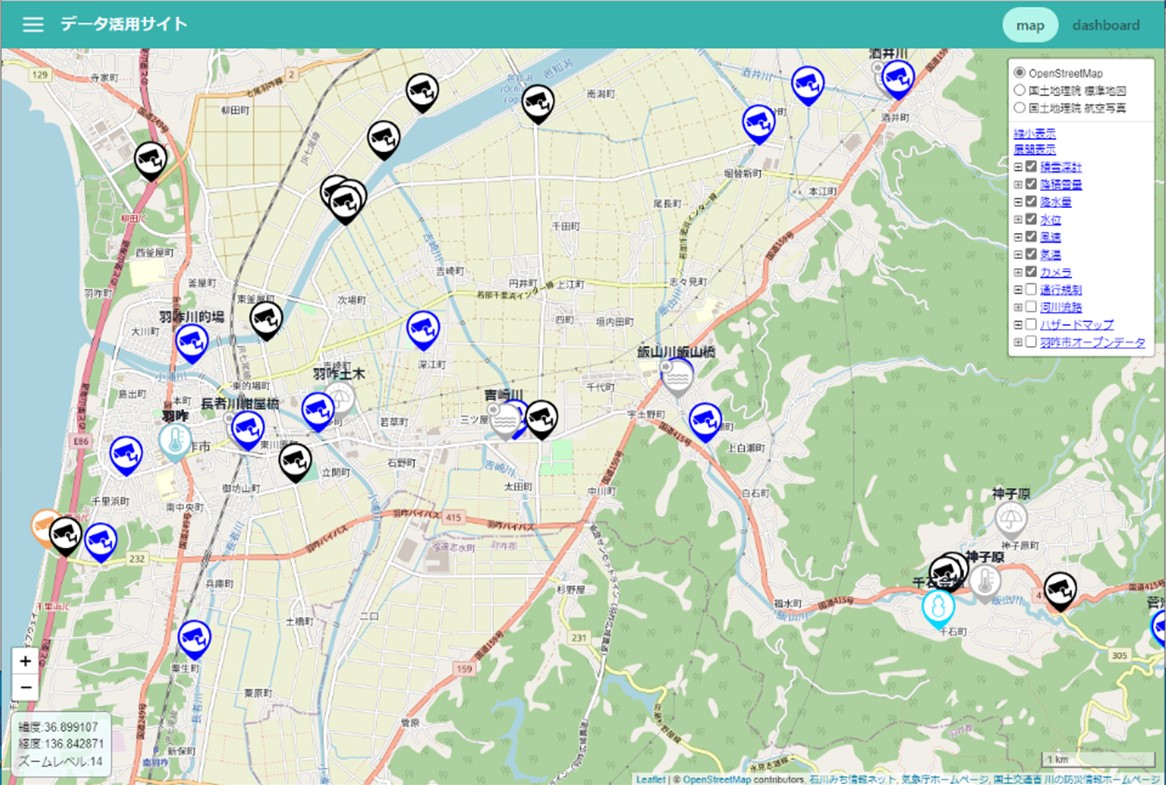Expand the 通行規制 layer tree node
Screen dimensions: 1166x785
point(1018,290)
